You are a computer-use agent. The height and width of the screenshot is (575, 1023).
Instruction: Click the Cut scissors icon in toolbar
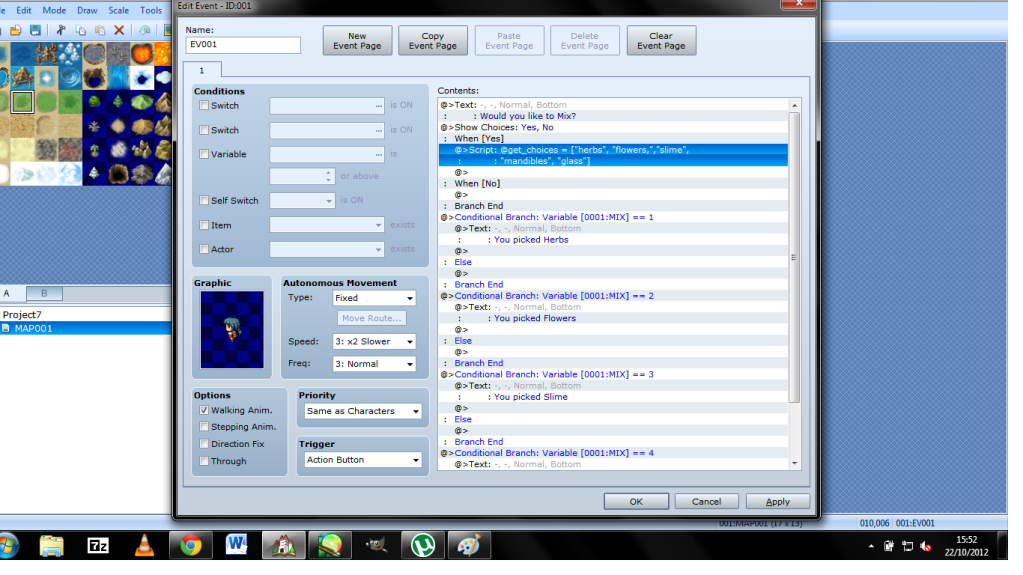61,31
